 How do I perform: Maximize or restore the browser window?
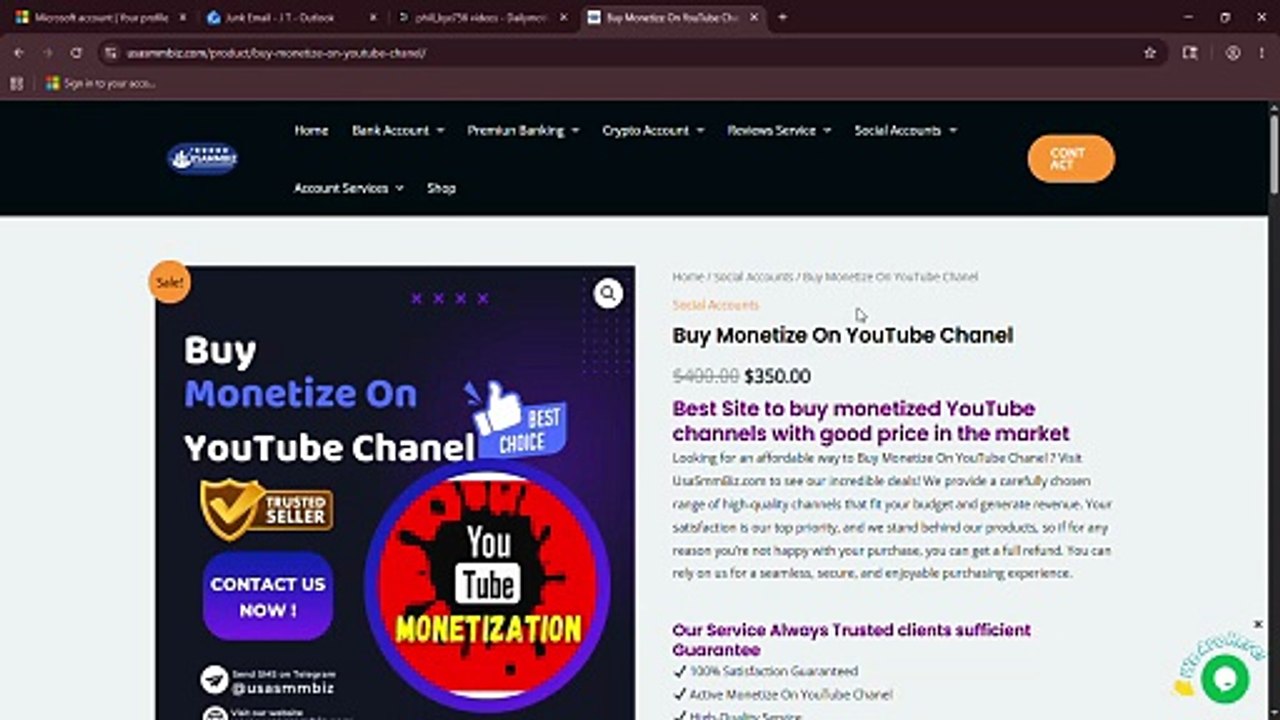1225,17
